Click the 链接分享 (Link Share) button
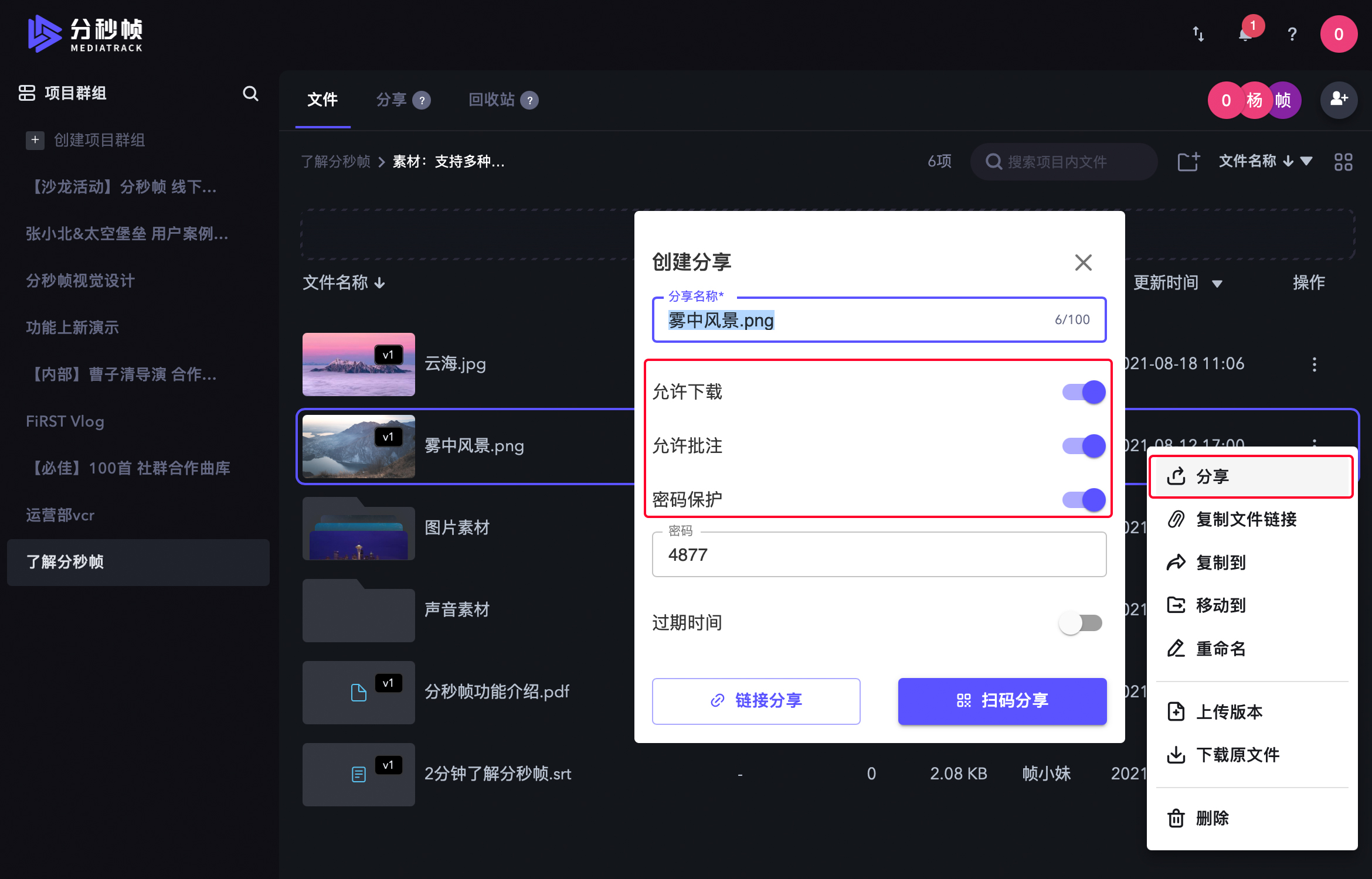The image size is (1372, 879). pyautogui.click(x=756, y=700)
